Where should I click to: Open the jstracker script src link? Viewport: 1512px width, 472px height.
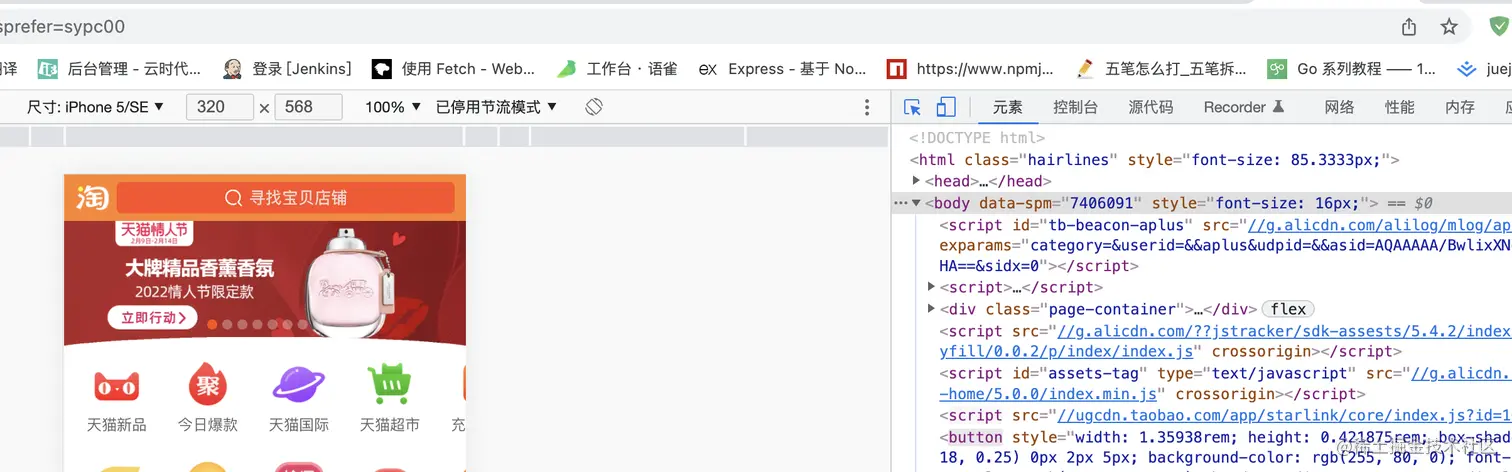(1284, 331)
